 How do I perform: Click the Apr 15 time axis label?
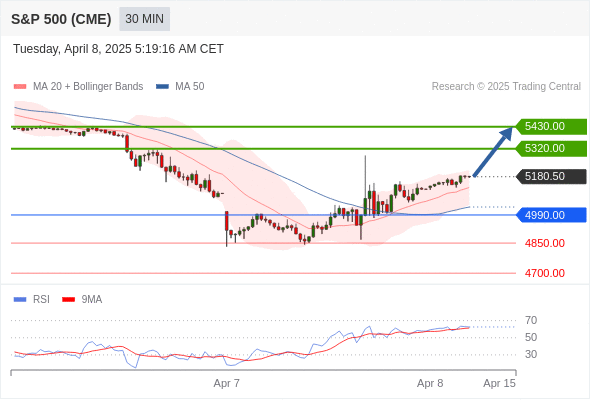coord(499,383)
